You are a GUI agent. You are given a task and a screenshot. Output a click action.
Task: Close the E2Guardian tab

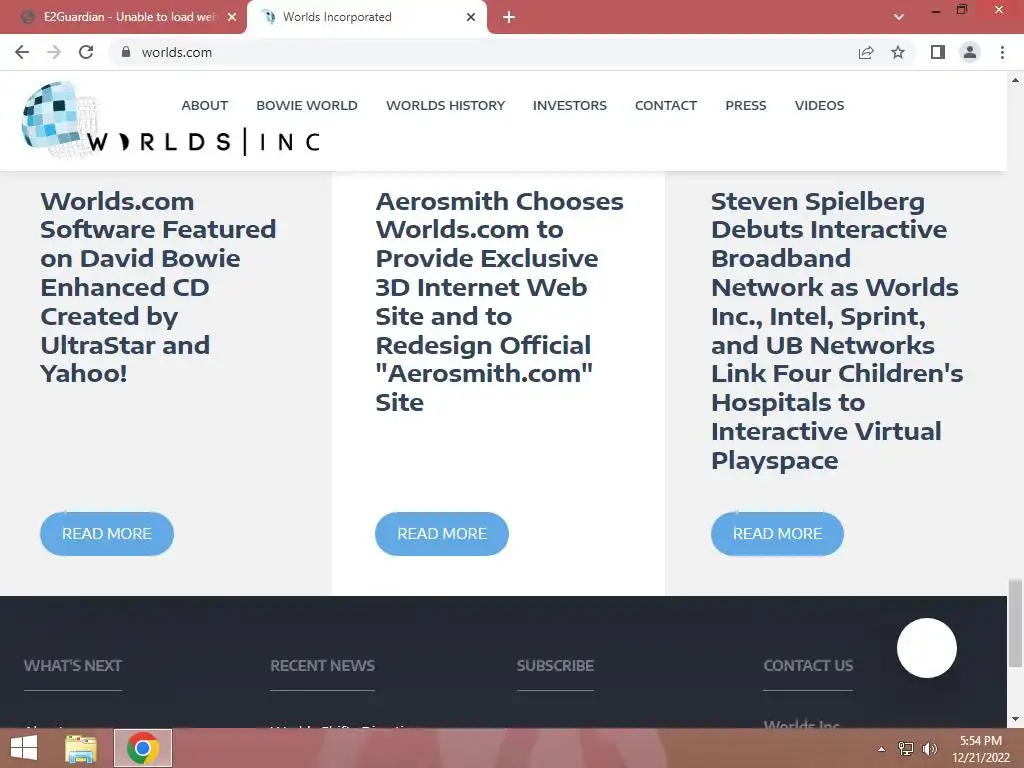point(232,17)
